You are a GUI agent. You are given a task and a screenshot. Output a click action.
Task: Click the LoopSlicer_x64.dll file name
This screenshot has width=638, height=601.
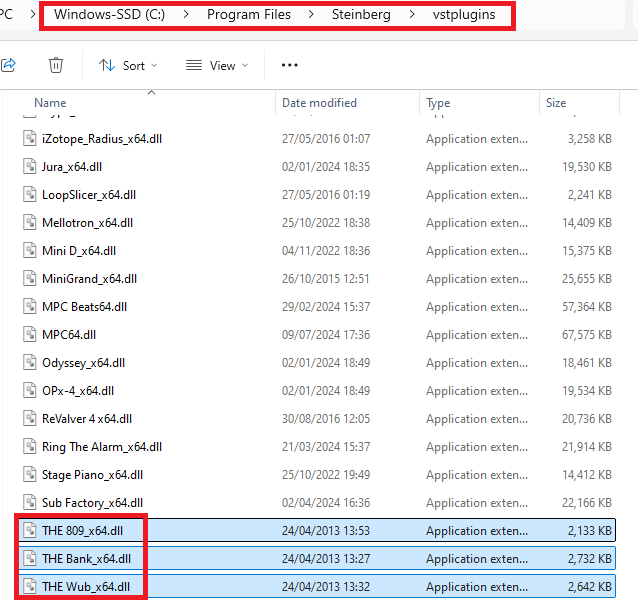(89, 195)
